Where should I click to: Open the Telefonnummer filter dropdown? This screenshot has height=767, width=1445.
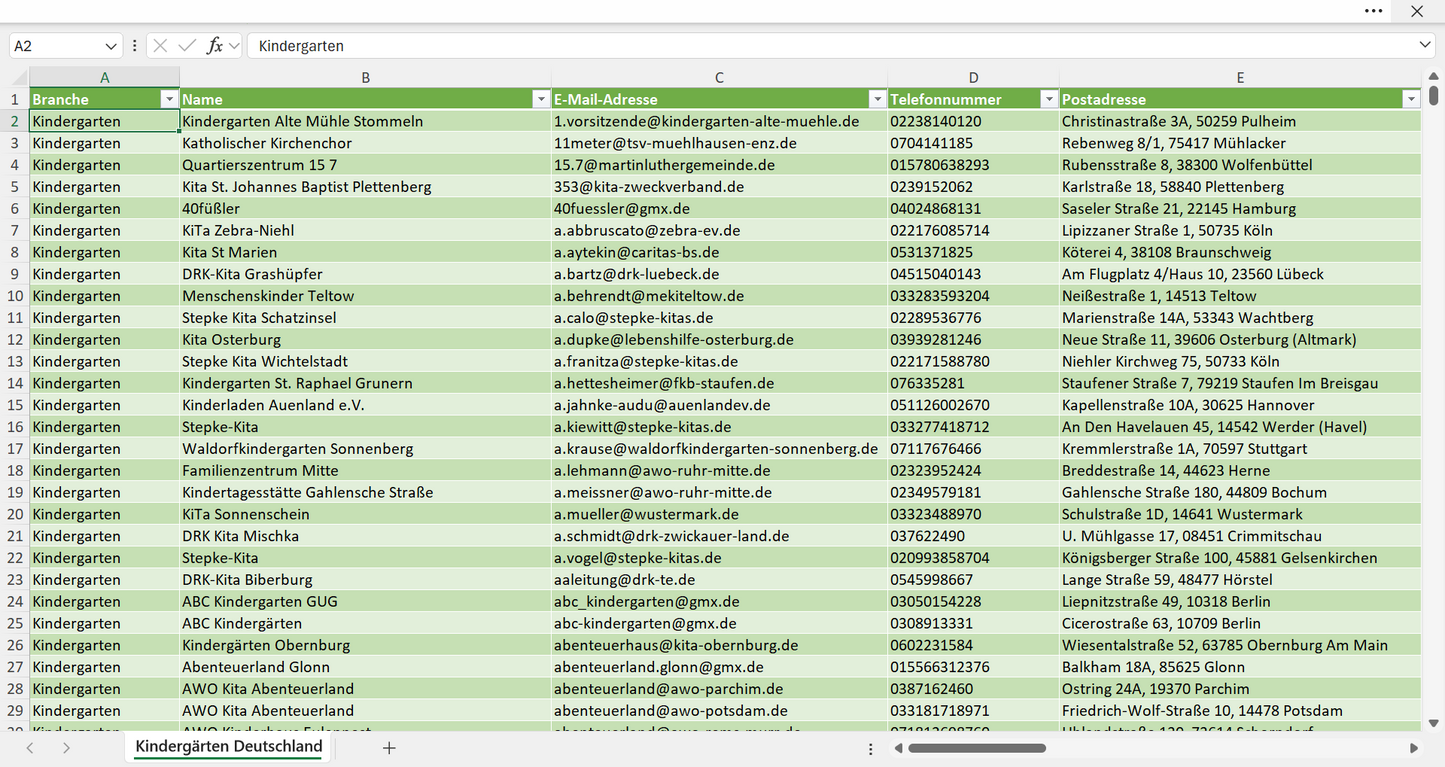pos(1049,99)
